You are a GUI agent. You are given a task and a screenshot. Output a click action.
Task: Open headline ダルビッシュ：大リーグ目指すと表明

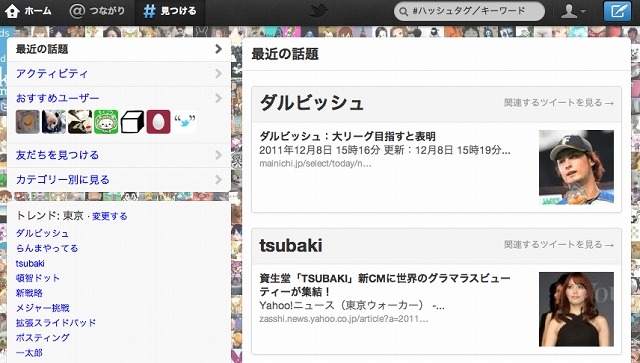point(348,136)
